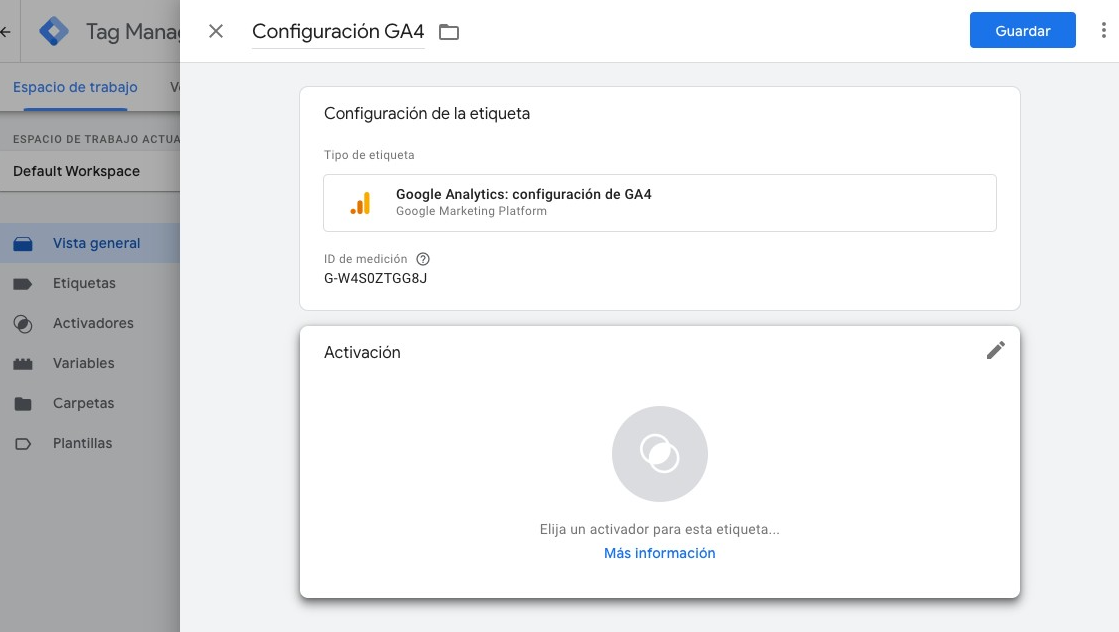Screen dimensions: 1119x632
Task: Select the Activadores sidebar icon
Action: point(24,323)
